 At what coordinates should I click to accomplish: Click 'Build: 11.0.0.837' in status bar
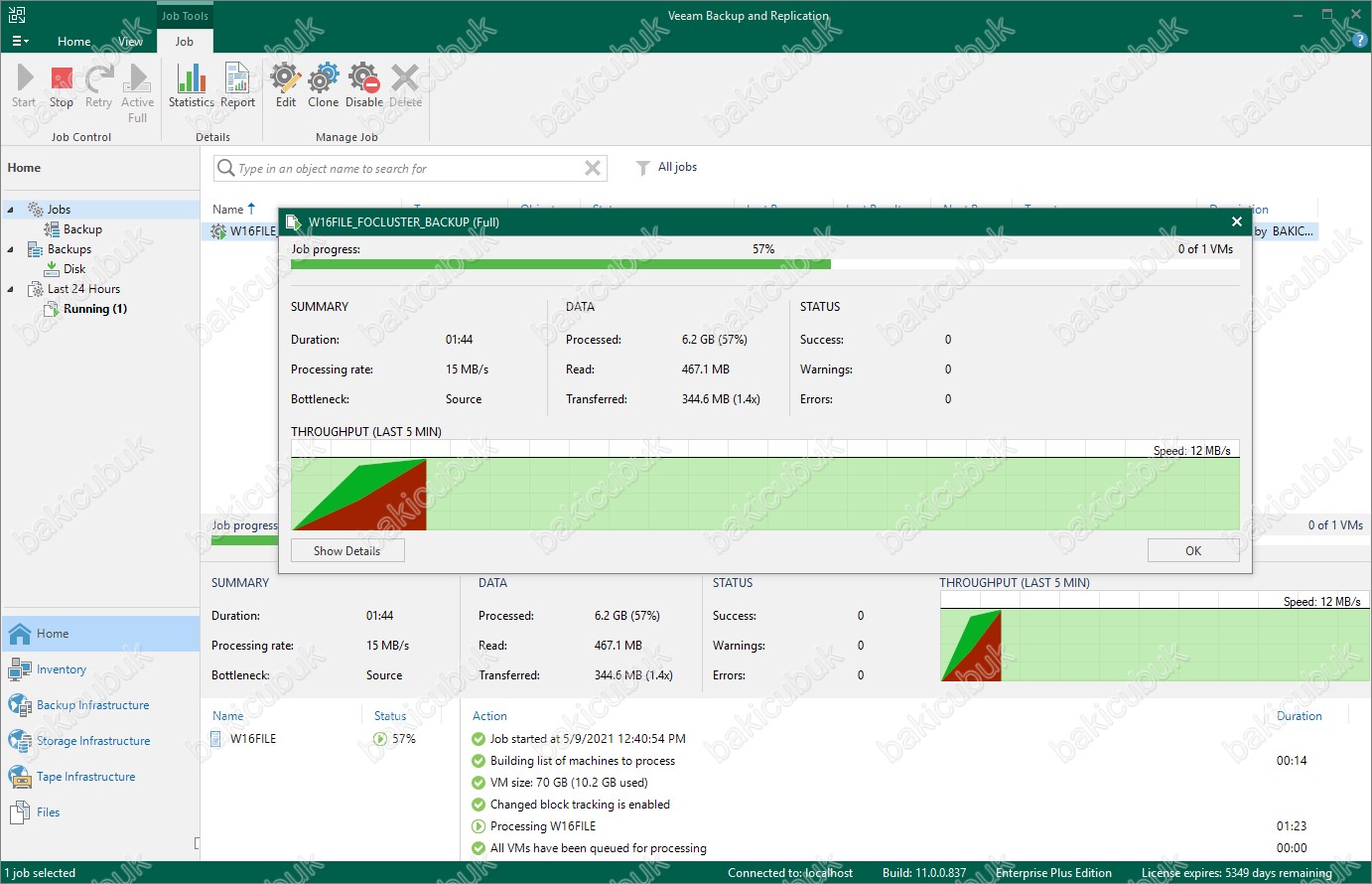(924, 873)
